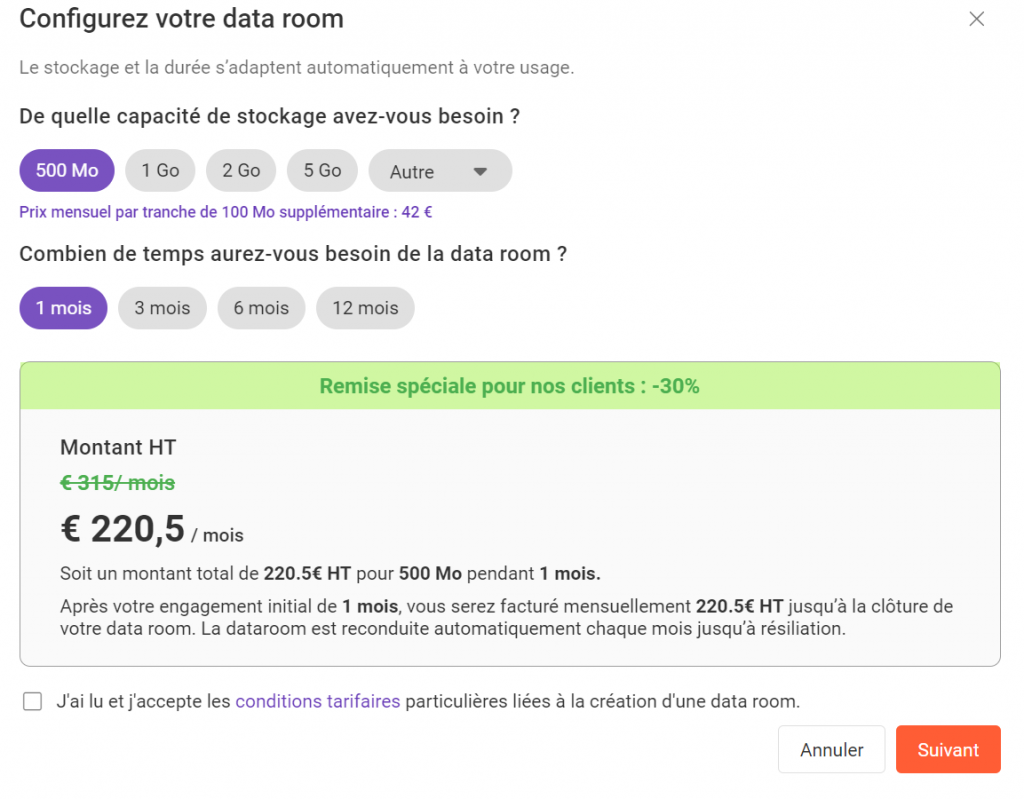Click the green Remise spéciale banner

tap(509, 386)
